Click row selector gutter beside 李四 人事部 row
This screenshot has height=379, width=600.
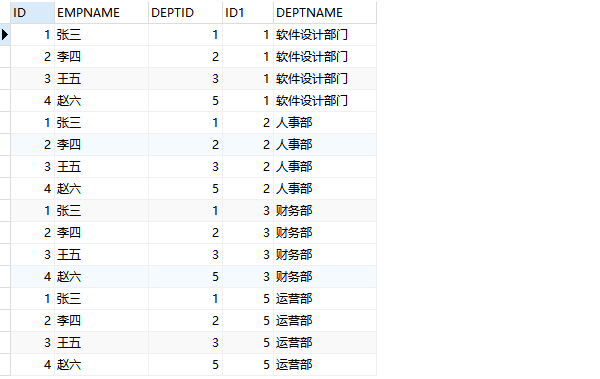pyautogui.click(x=5, y=145)
